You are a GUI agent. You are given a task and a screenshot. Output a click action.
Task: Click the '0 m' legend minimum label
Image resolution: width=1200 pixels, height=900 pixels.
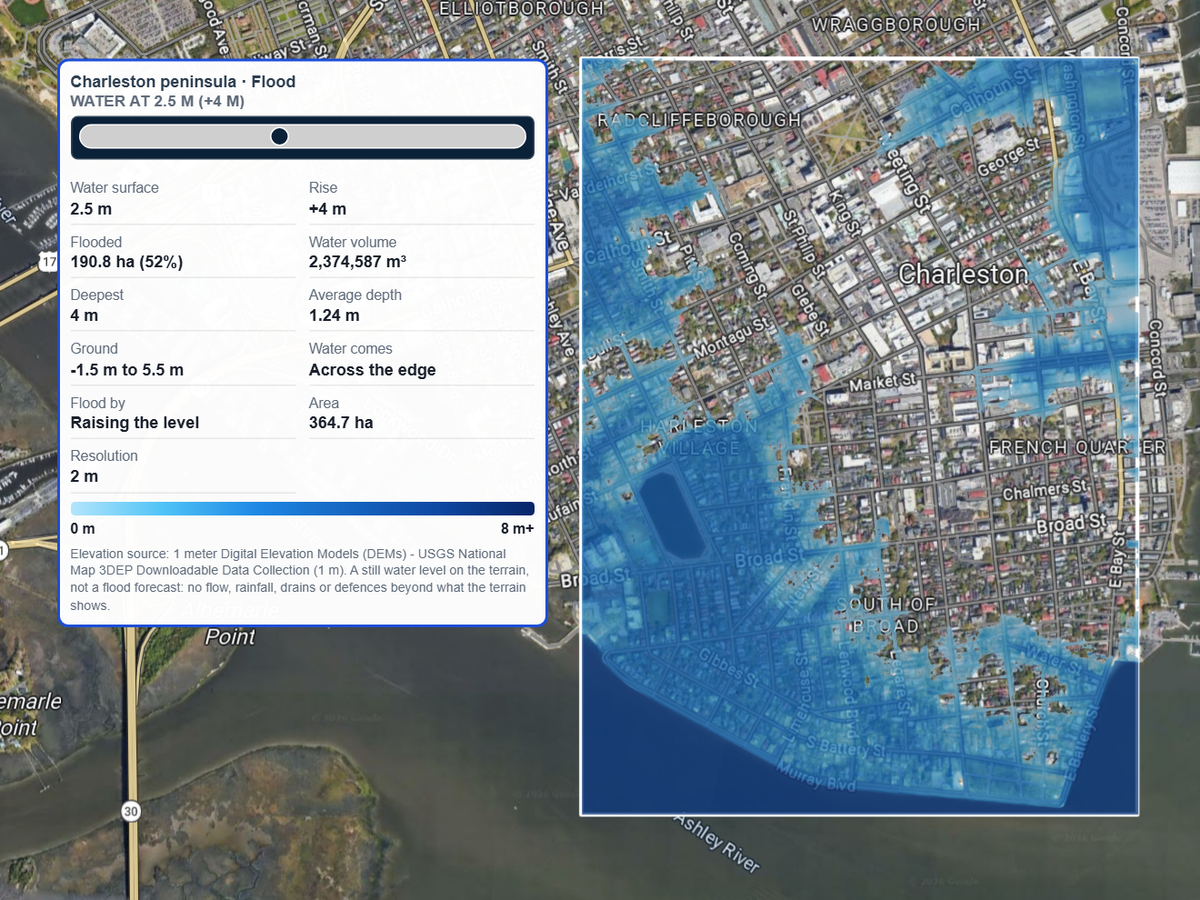(x=83, y=528)
